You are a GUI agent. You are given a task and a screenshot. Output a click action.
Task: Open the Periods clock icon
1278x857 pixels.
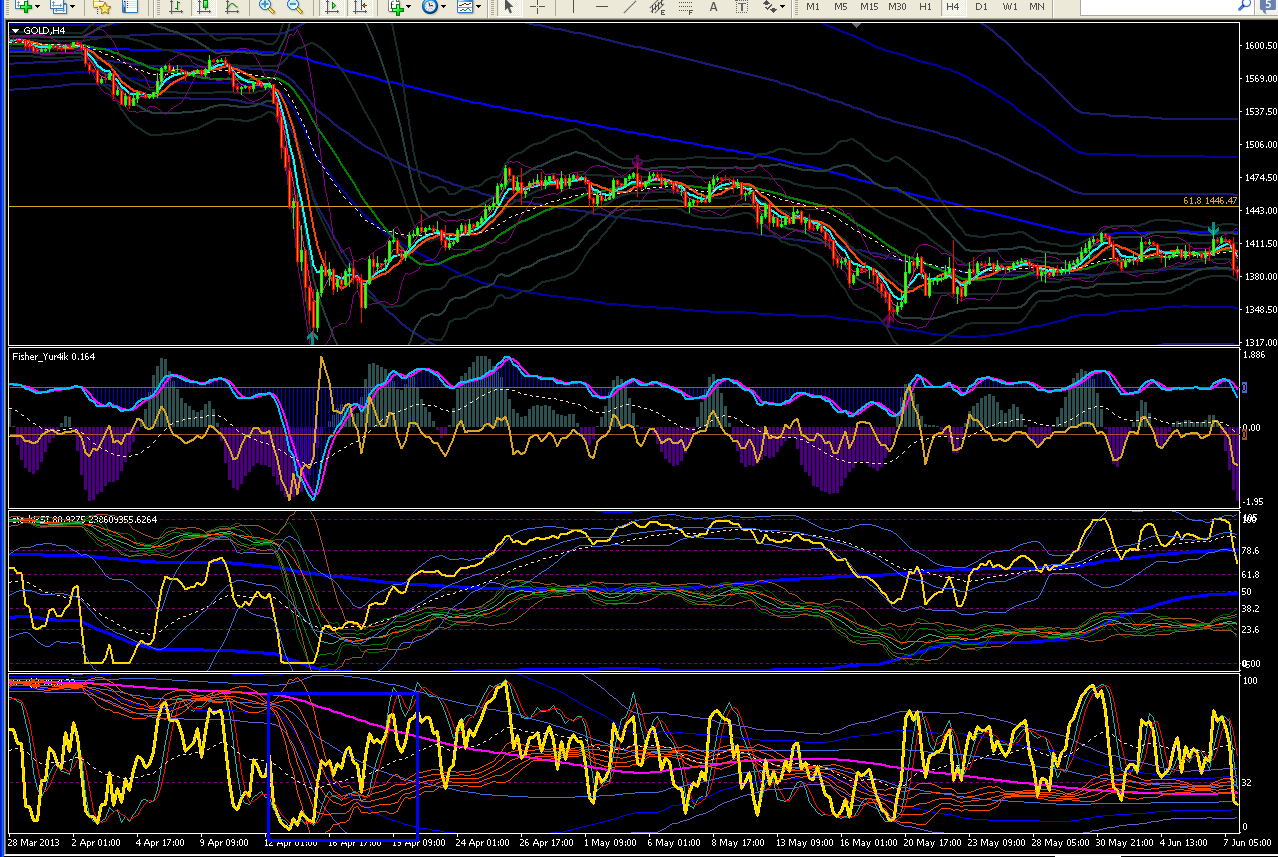[x=430, y=7]
